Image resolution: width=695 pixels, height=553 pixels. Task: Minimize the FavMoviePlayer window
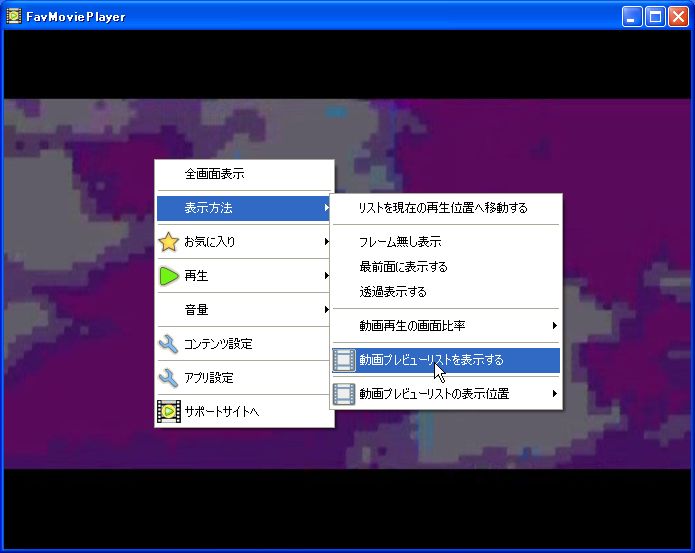tap(632, 17)
